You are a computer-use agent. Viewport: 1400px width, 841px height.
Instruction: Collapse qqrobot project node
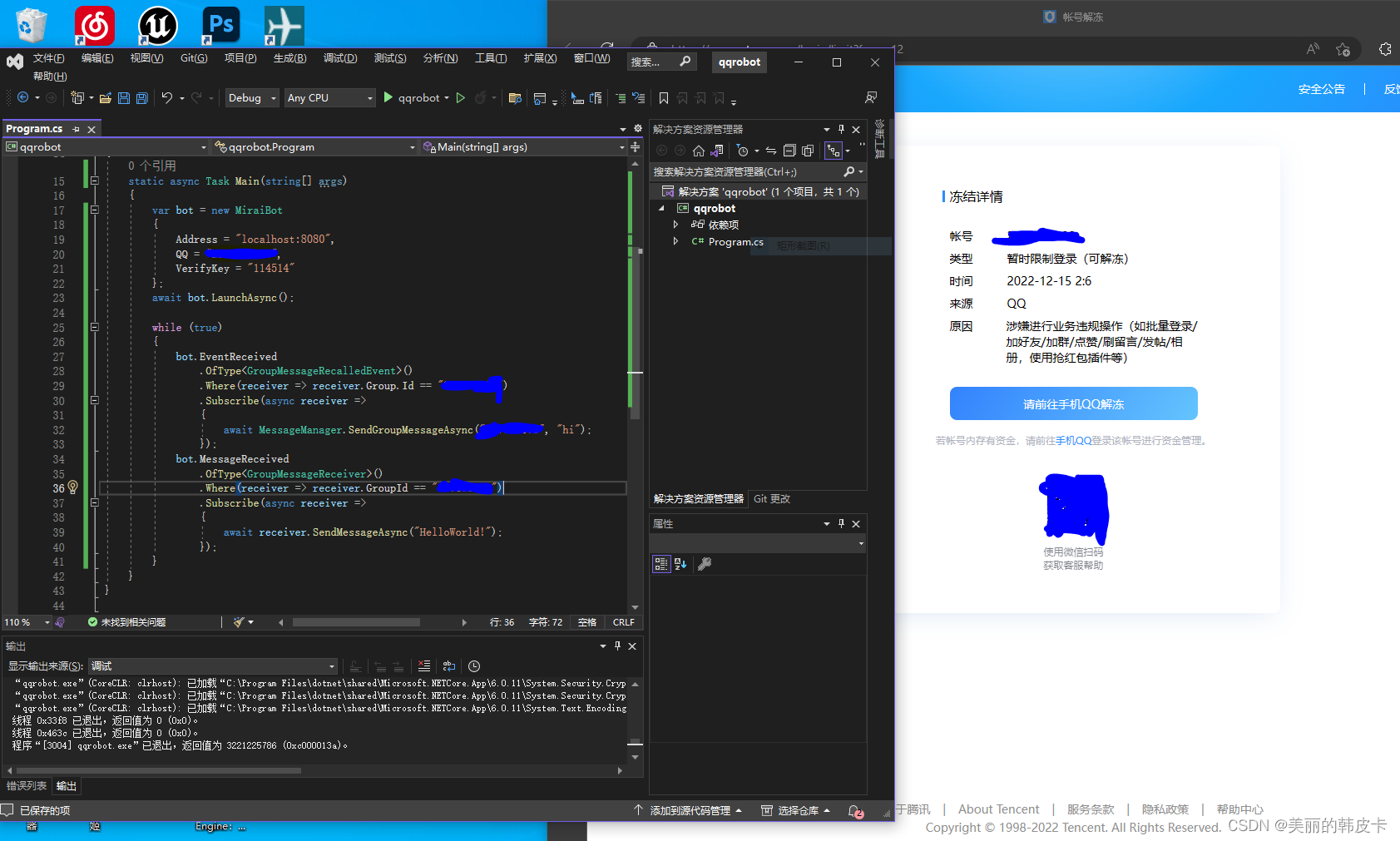point(662,208)
